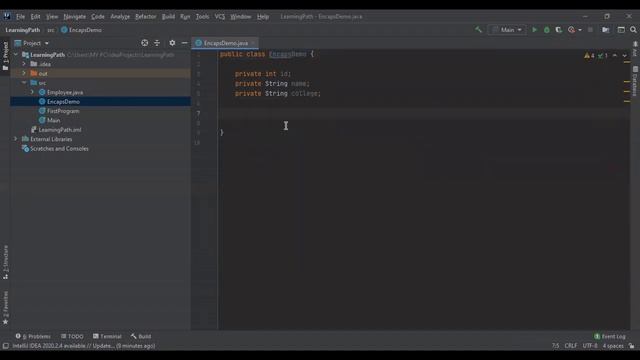
Task: Select the EncapsDemo.java editor tab
Action: point(226,43)
